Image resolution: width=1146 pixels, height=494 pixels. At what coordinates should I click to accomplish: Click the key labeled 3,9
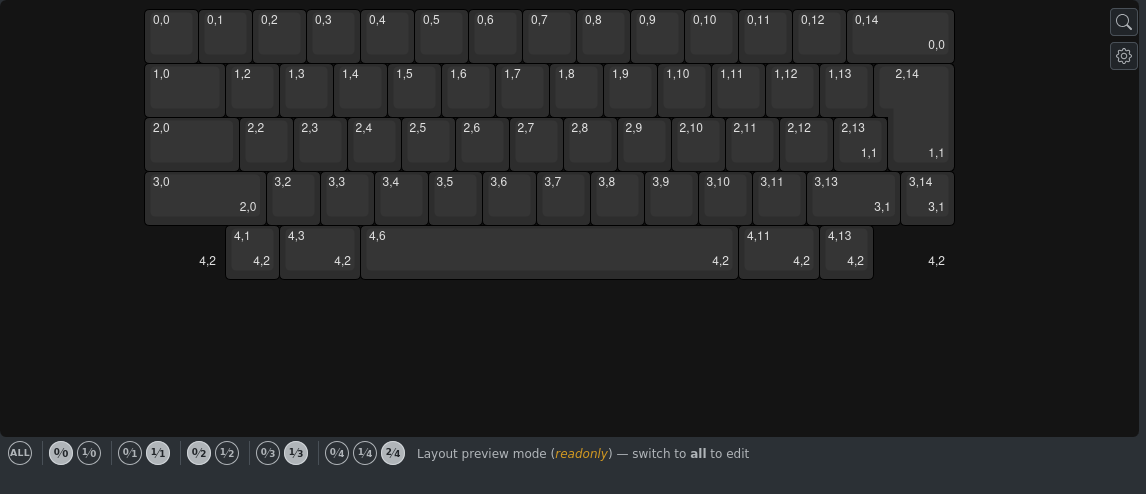tap(671, 198)
